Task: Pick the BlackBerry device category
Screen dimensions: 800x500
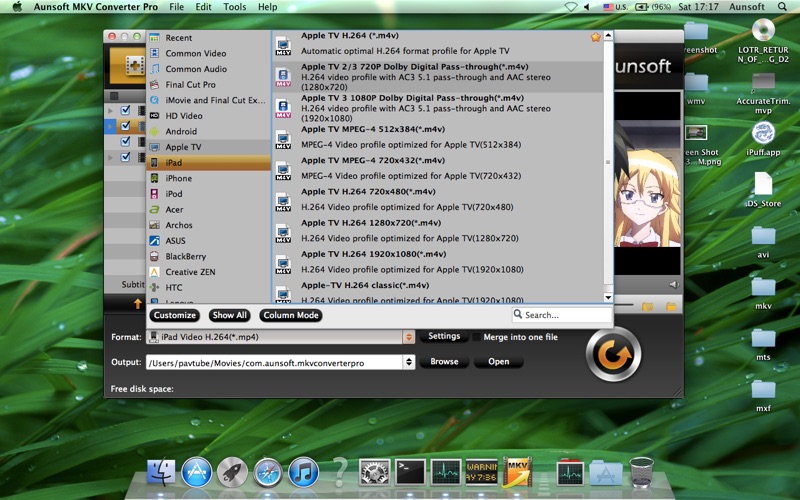Action: [185, 256]
